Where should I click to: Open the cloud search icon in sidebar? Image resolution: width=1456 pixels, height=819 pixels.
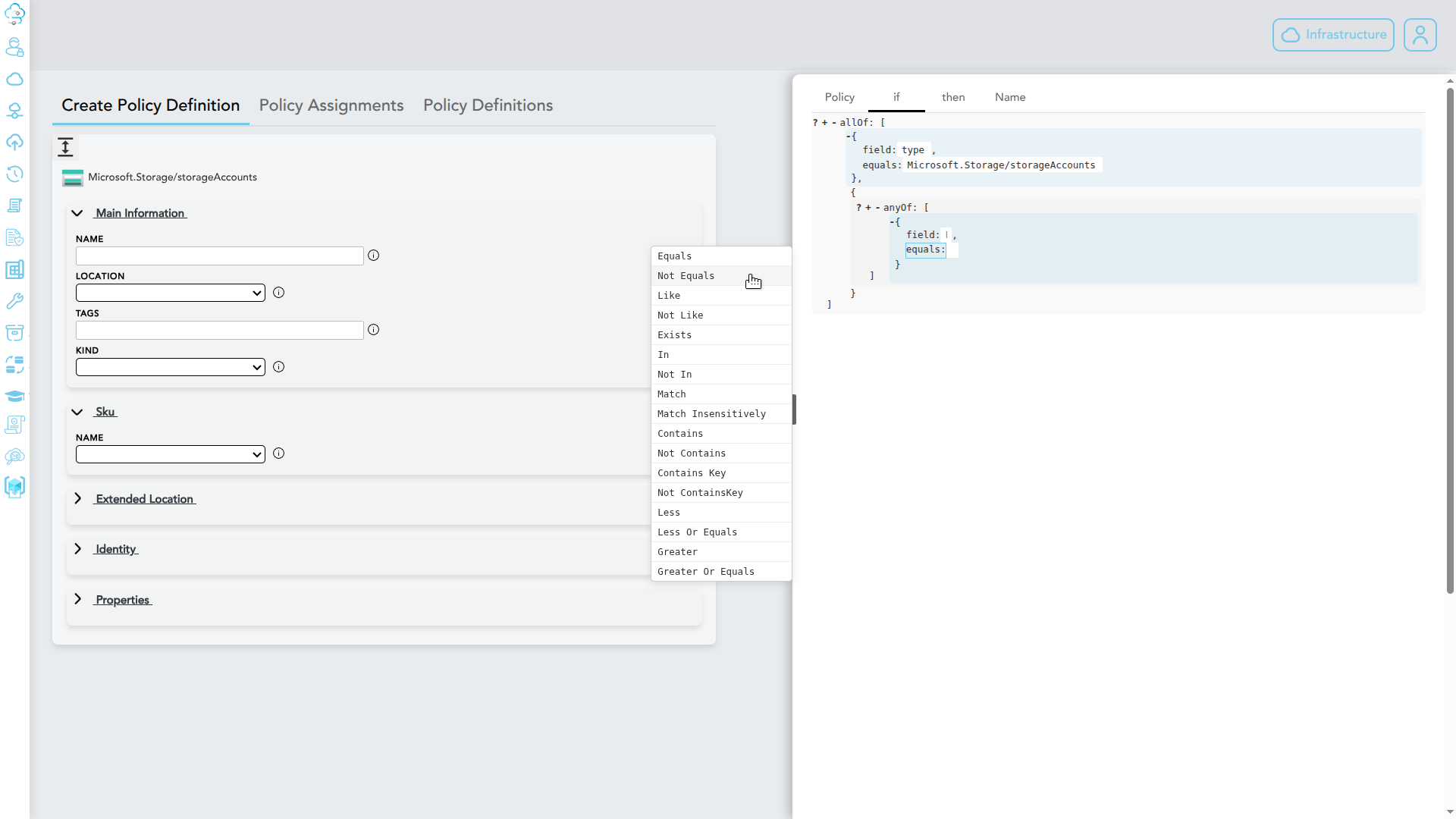click(14, 457)
